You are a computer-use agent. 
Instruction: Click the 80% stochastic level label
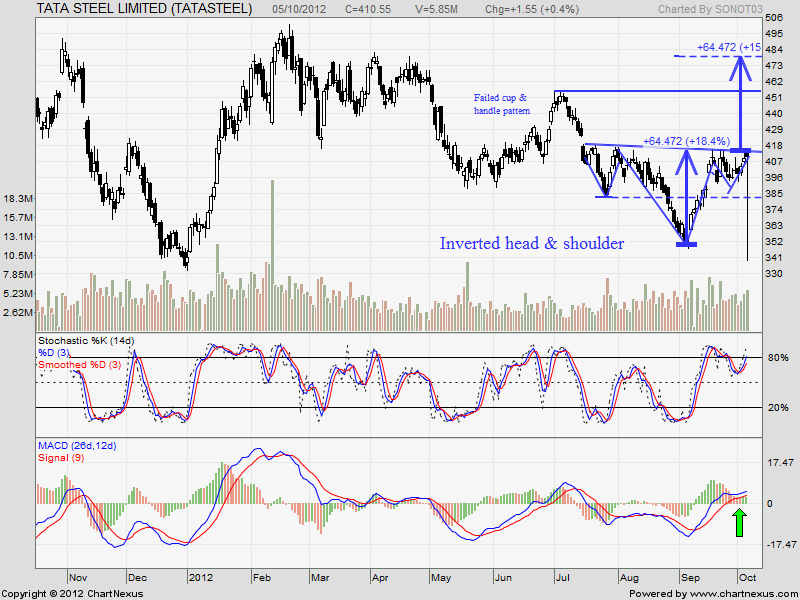coord(778,358)
